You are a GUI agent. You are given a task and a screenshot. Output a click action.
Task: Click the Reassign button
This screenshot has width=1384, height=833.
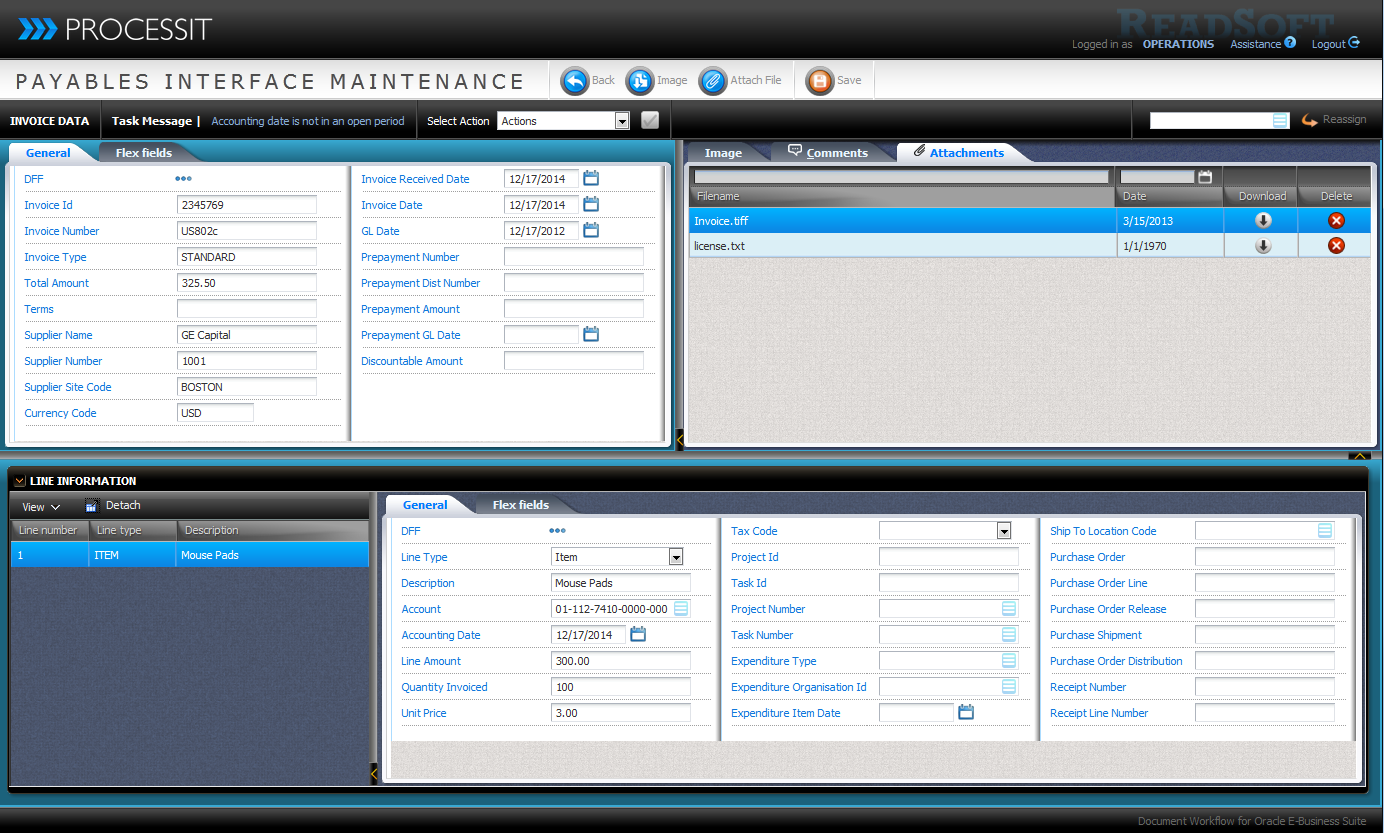pyautogui.click(x=1334, y=120)
